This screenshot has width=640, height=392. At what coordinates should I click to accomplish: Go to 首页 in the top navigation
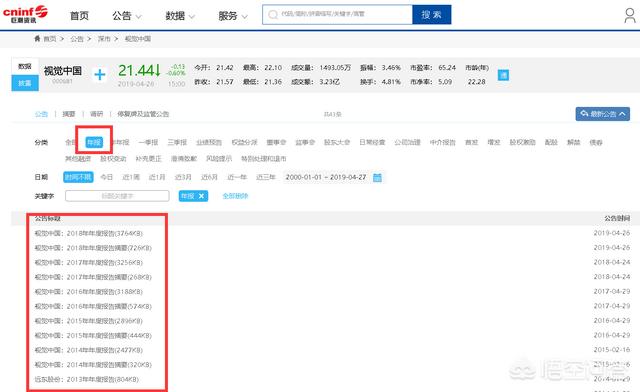click(x=79, y=16)
